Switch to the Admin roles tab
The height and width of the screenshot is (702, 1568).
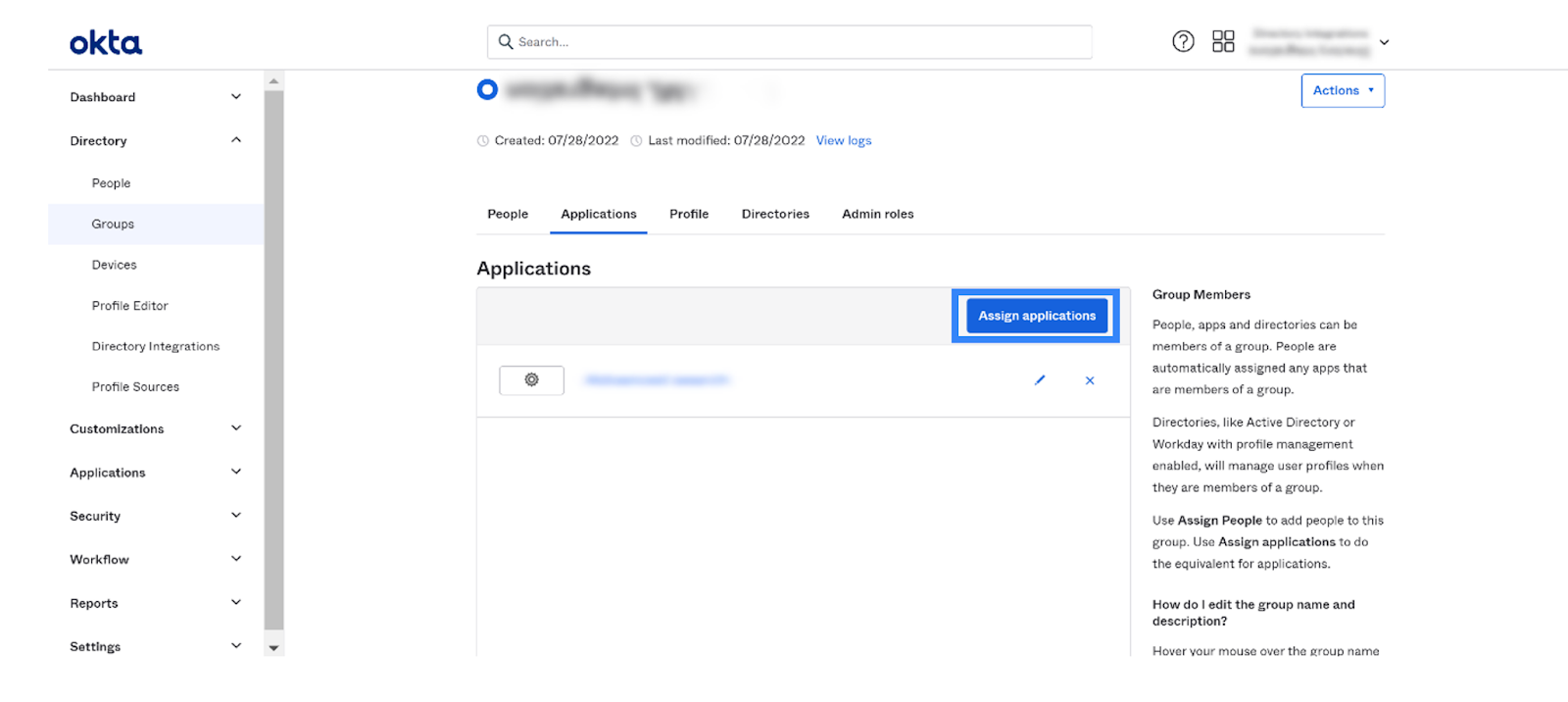877,214
